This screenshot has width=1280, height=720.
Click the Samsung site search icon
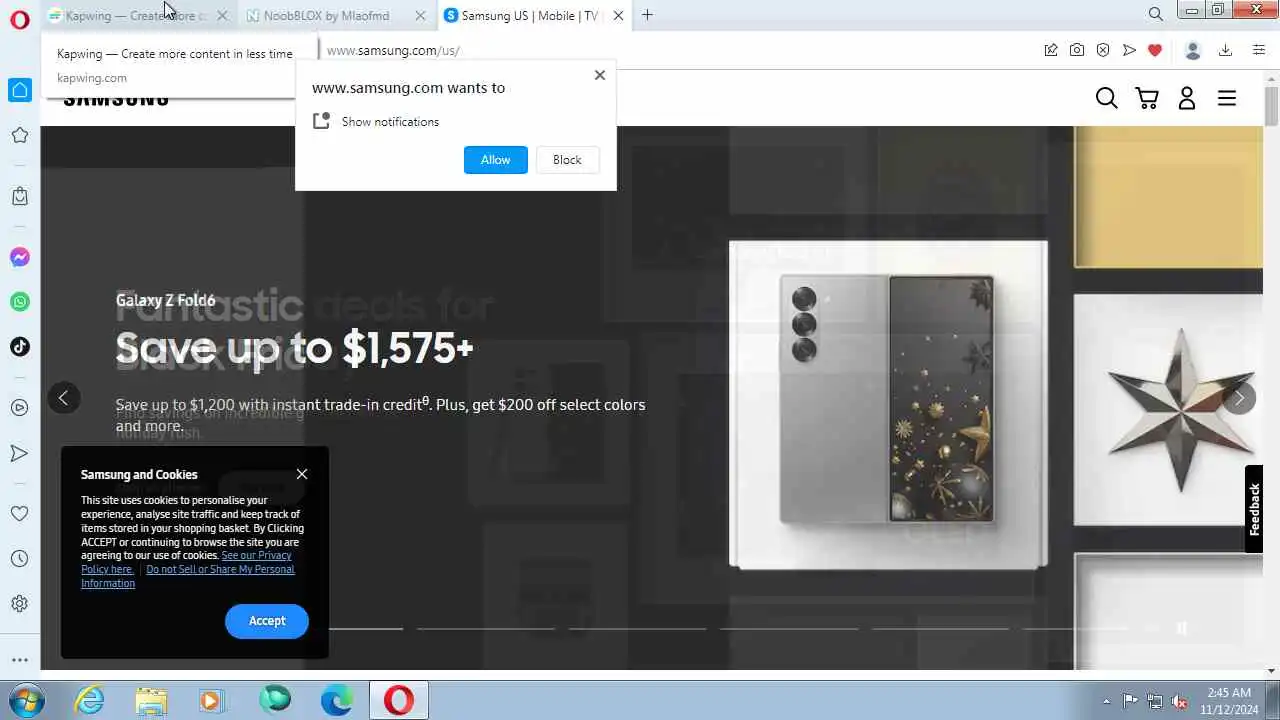click(1107, 97)
